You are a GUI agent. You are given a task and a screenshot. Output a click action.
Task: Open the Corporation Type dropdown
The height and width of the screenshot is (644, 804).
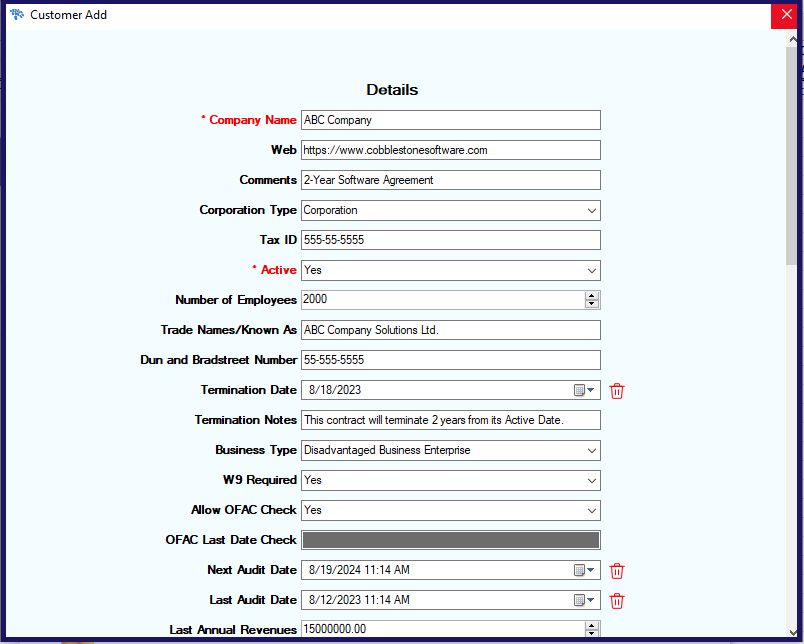click(592, 210)
